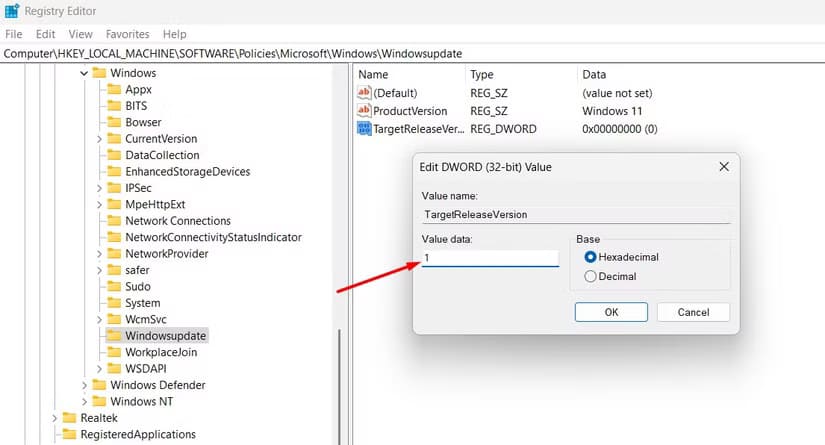
Task: Expand the Realtek key
Action: (54, 418)
